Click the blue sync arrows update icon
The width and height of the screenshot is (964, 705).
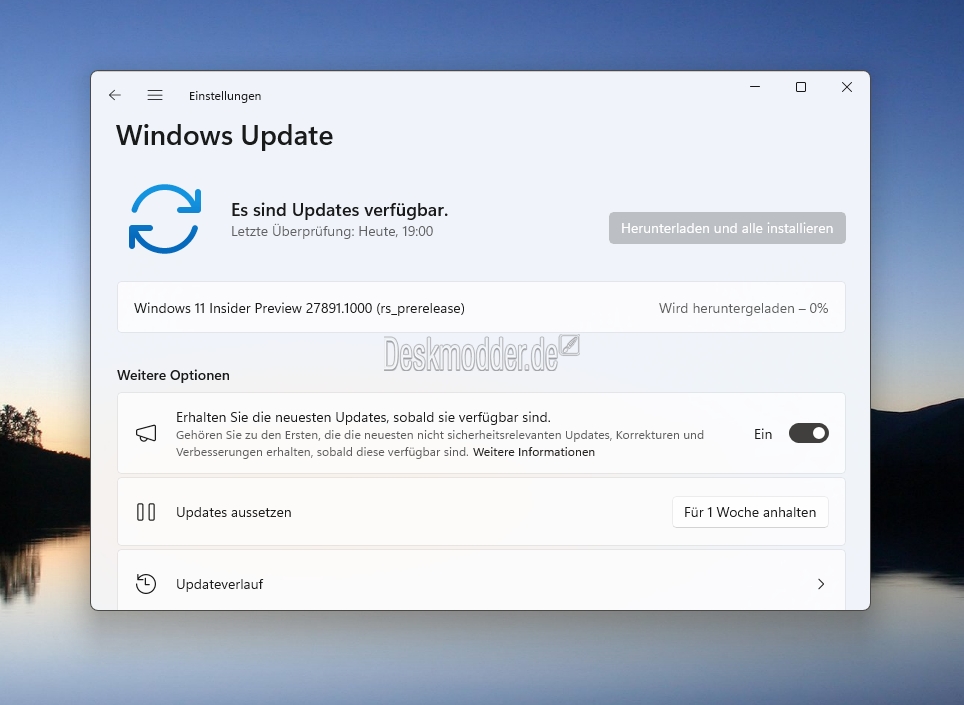(165, 219)
